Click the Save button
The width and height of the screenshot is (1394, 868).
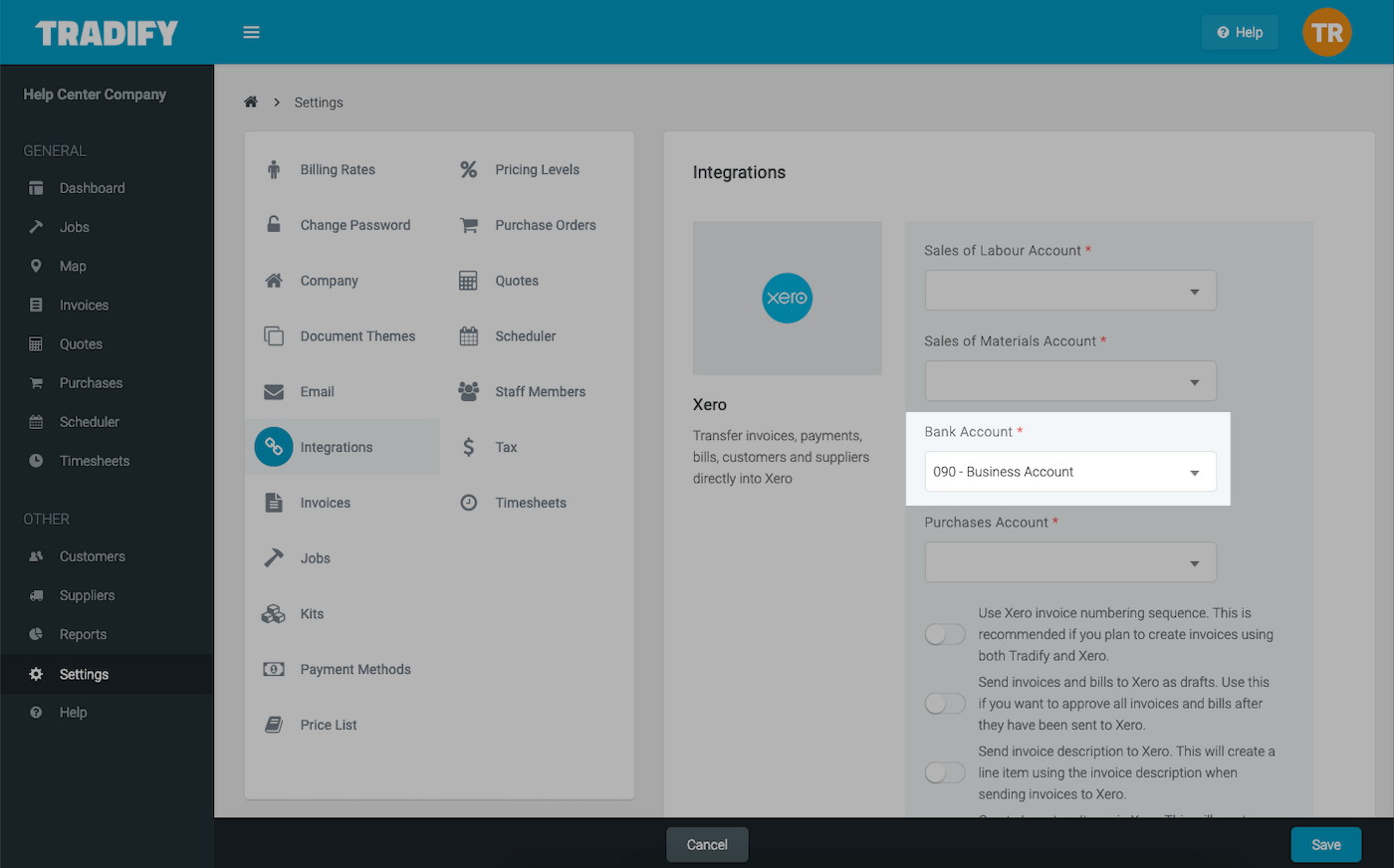click(x=1326, y=845)
